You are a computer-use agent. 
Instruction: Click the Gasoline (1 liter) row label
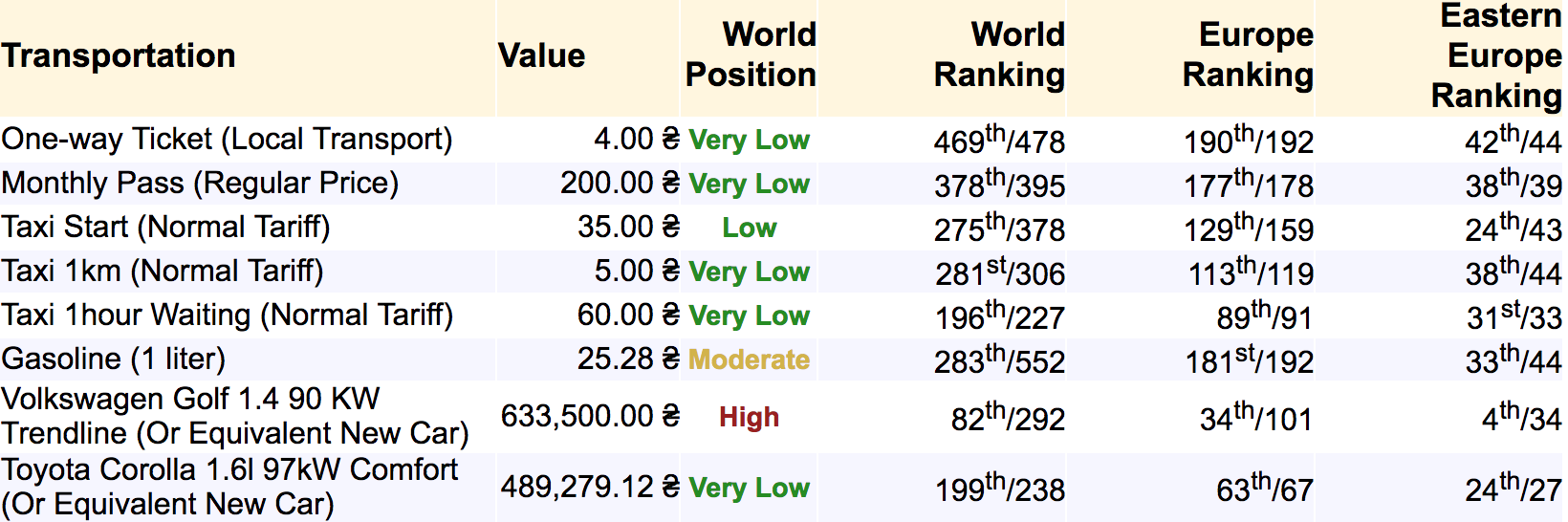[114, 359]
